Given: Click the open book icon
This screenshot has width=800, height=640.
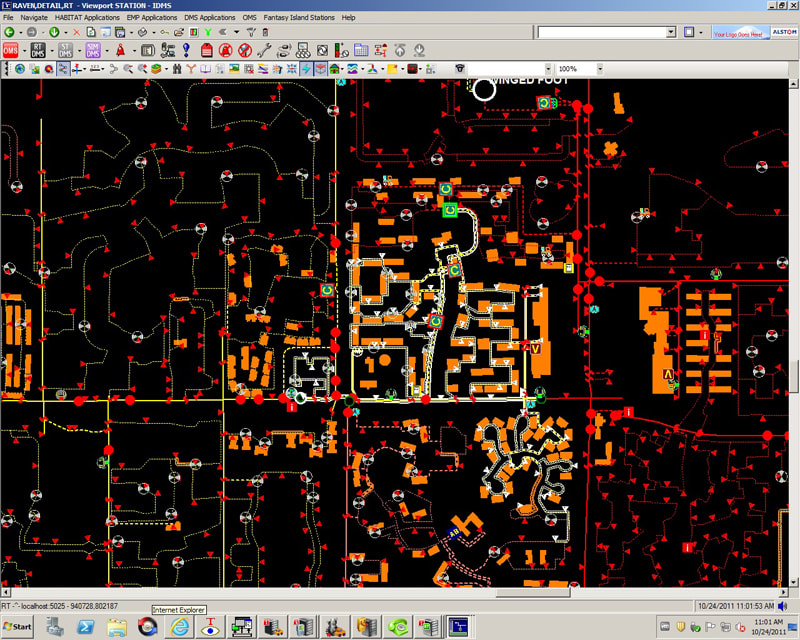Looking at the screenshot, I should click(206, 69).
